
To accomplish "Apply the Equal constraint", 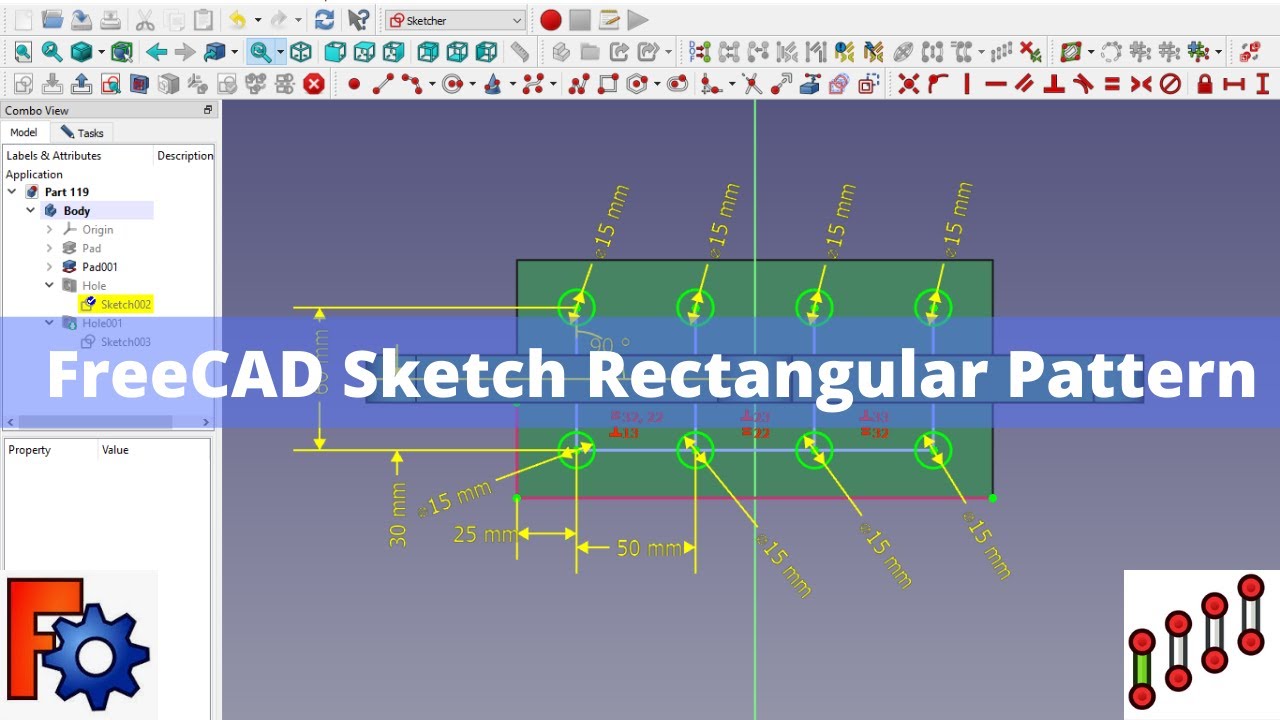I will pos(1111,84).
